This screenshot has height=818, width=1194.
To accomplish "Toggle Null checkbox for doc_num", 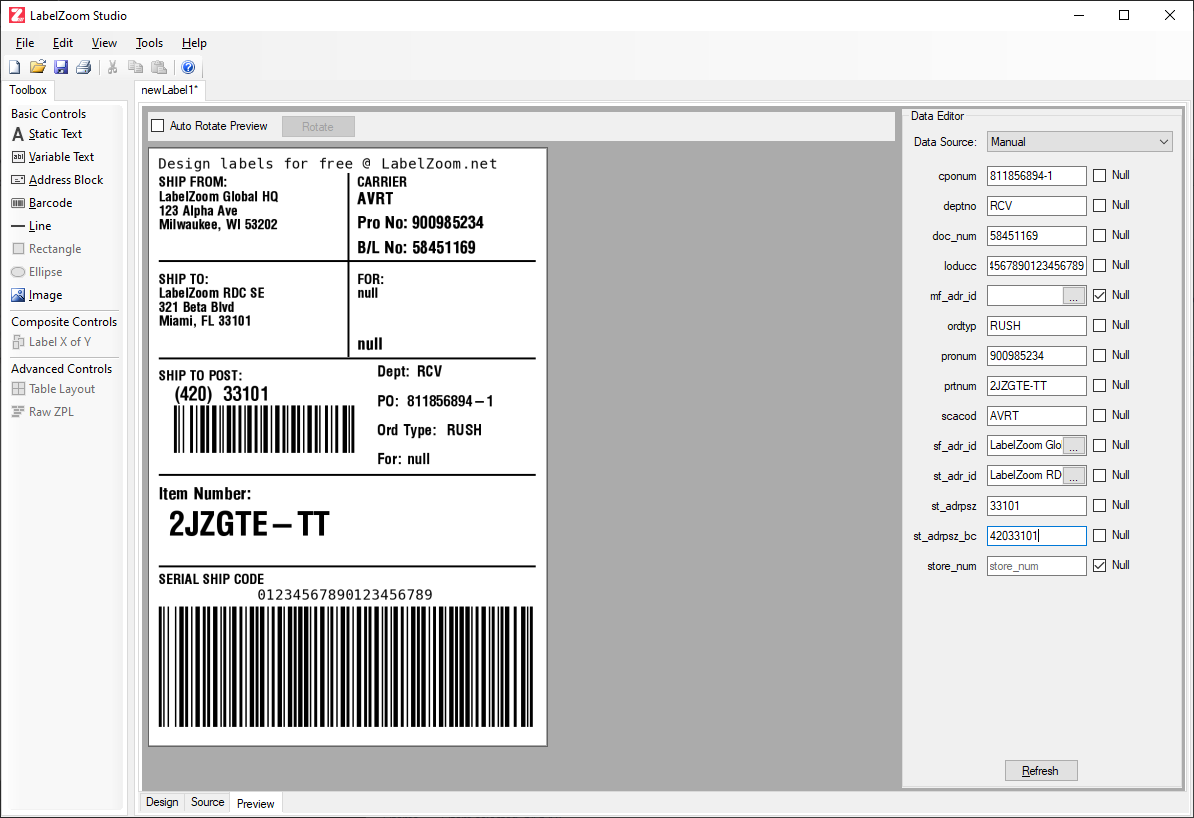I will (x=1099, y=235).
